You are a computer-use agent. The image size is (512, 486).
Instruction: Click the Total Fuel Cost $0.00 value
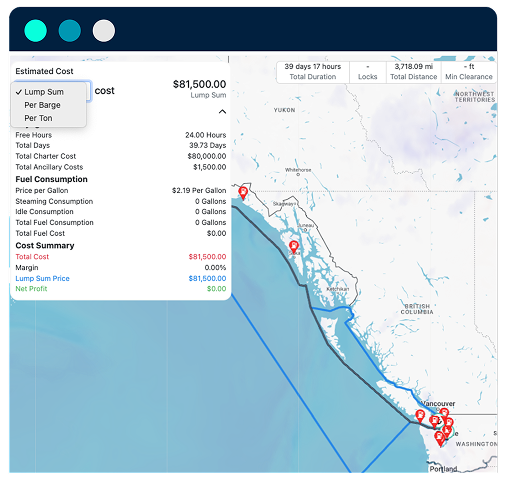pos(216,233)
